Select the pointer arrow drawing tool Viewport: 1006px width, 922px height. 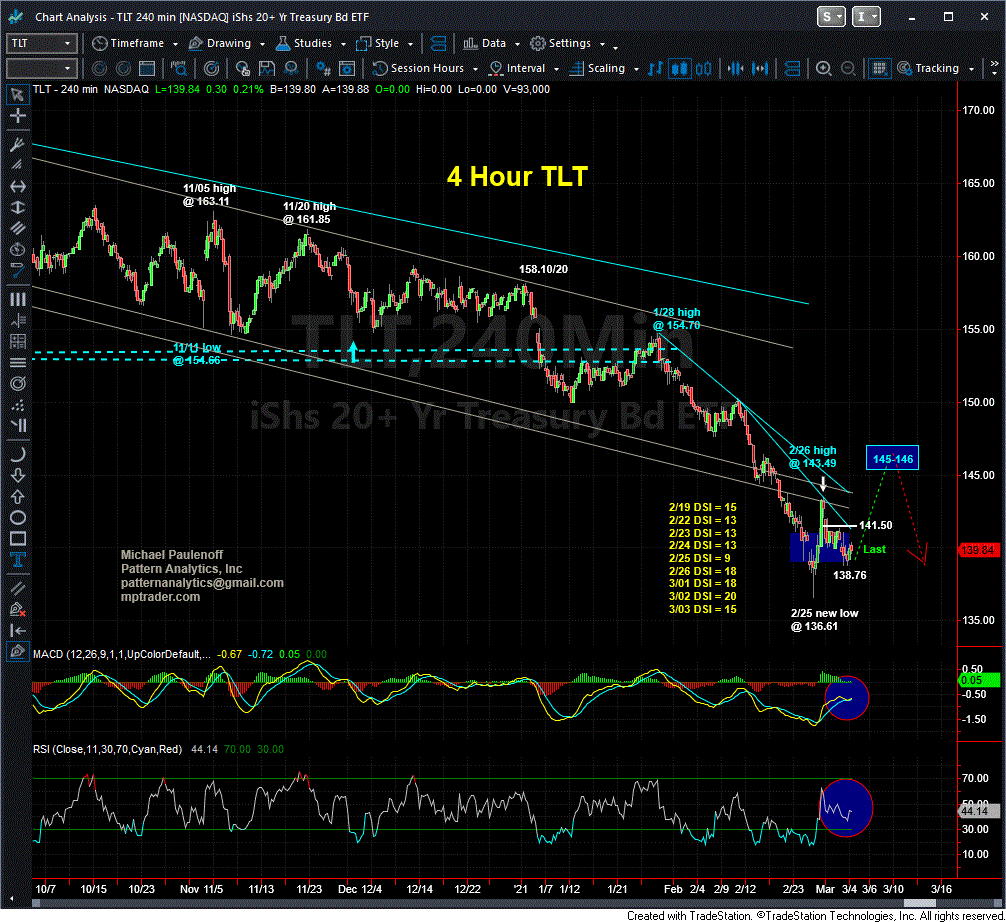(17, 95)
